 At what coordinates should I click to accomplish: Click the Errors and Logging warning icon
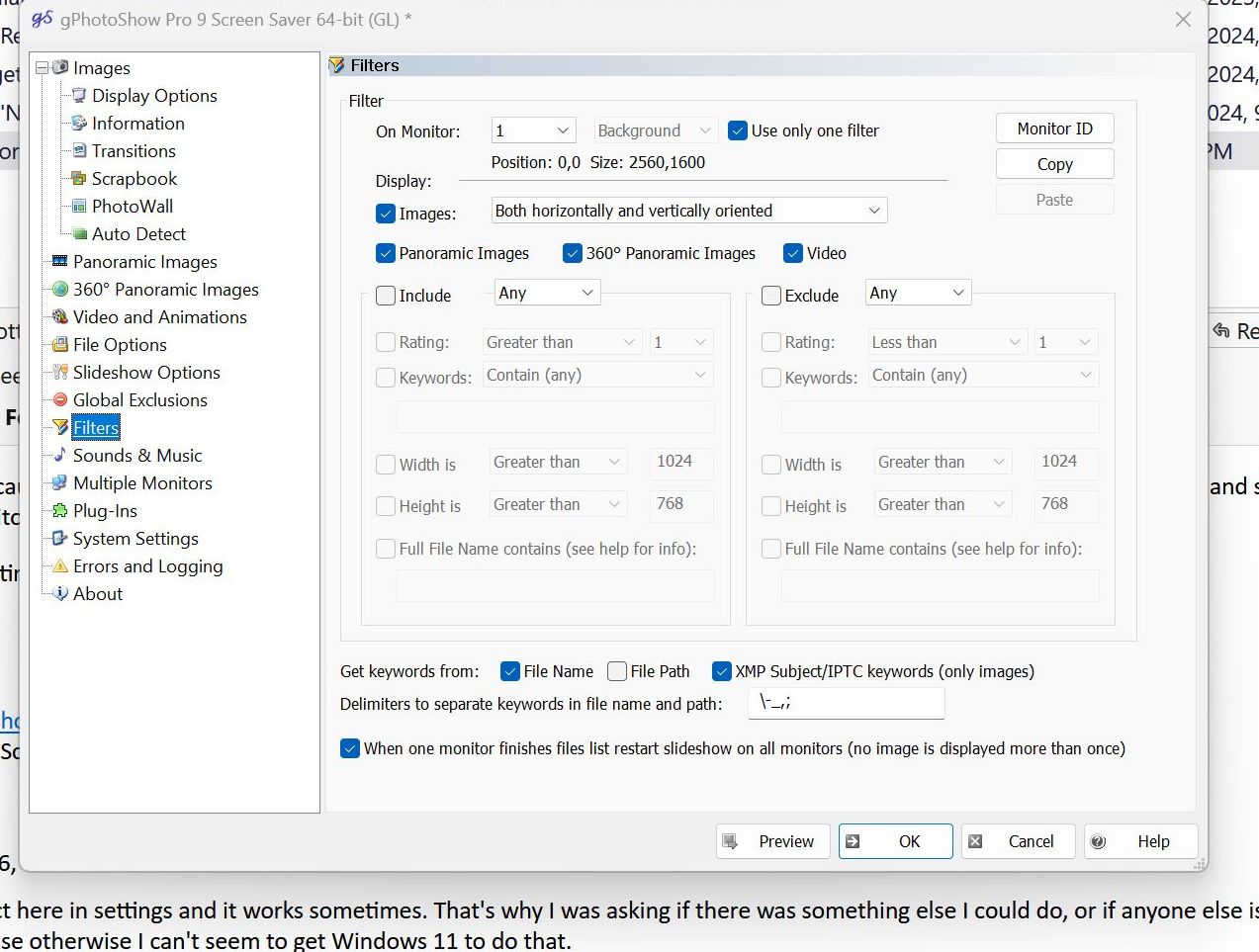pyautogui.click(x=60, y=565)
